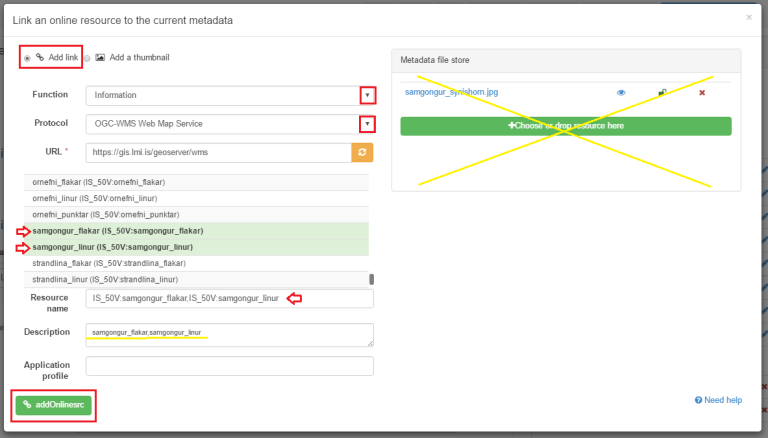
Task: Focus the Application profile text field
Action: [x=229, y=366]
